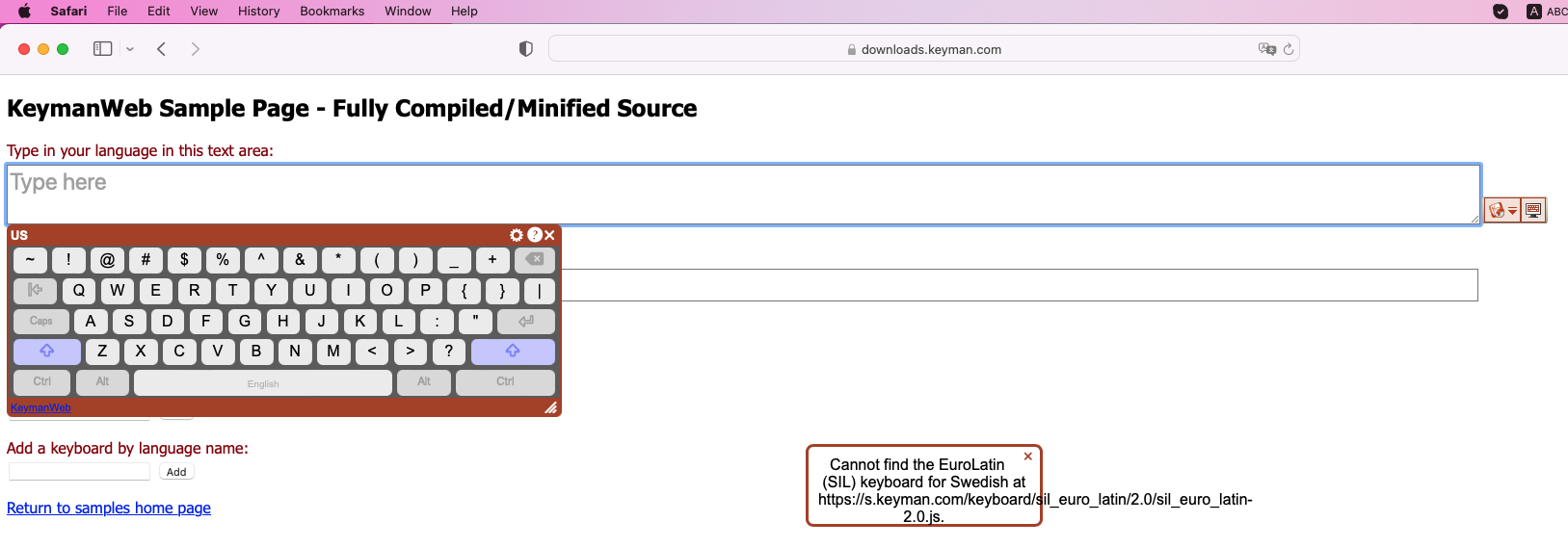Open the KeymanWeb link on the keyboard footer

pyautogui.click(x=40, y=408)
